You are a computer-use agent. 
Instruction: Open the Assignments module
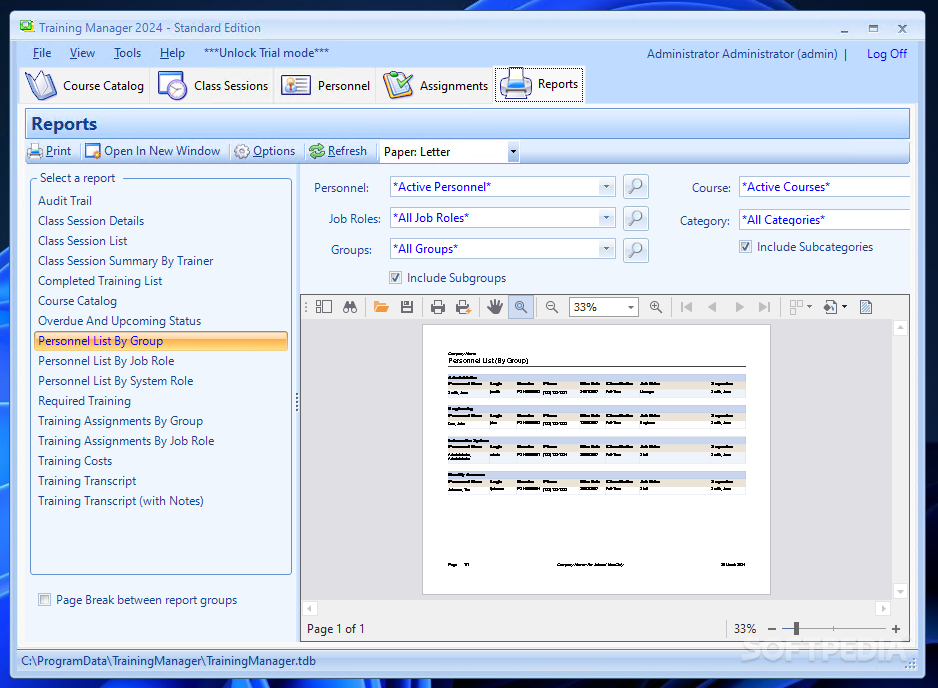tap(436, 86)
